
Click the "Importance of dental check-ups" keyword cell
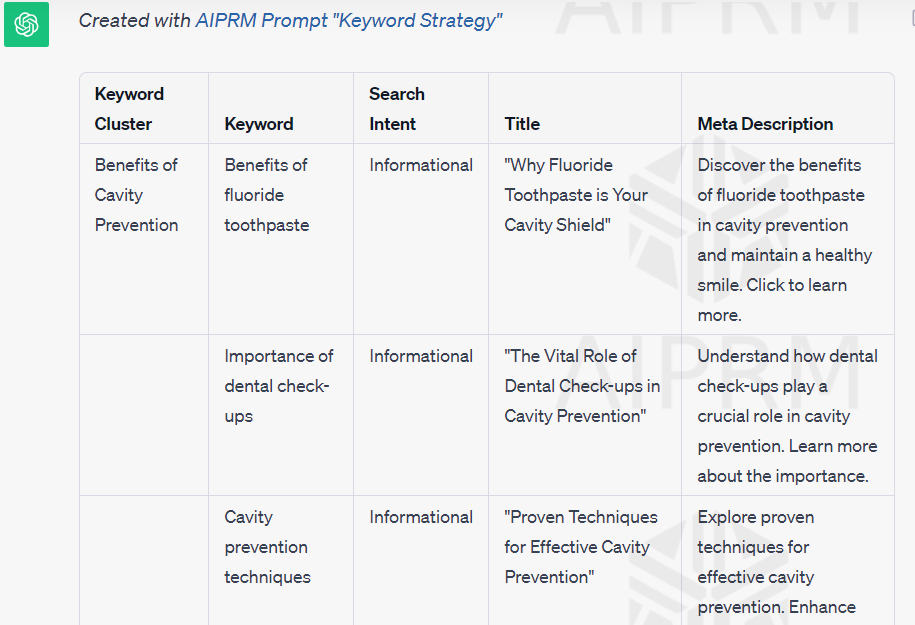[x=279, y=386]
